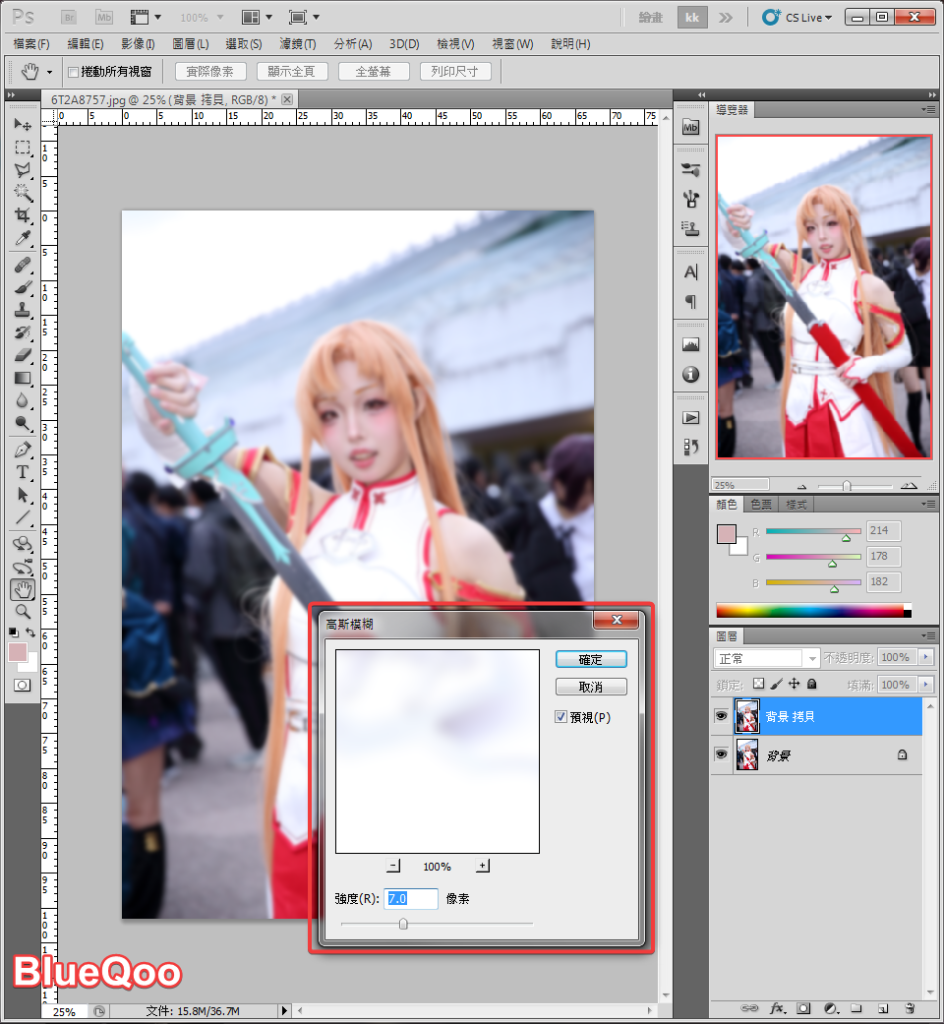
Task: Select the Horizontal Type tool
Action: click(22, 472)
